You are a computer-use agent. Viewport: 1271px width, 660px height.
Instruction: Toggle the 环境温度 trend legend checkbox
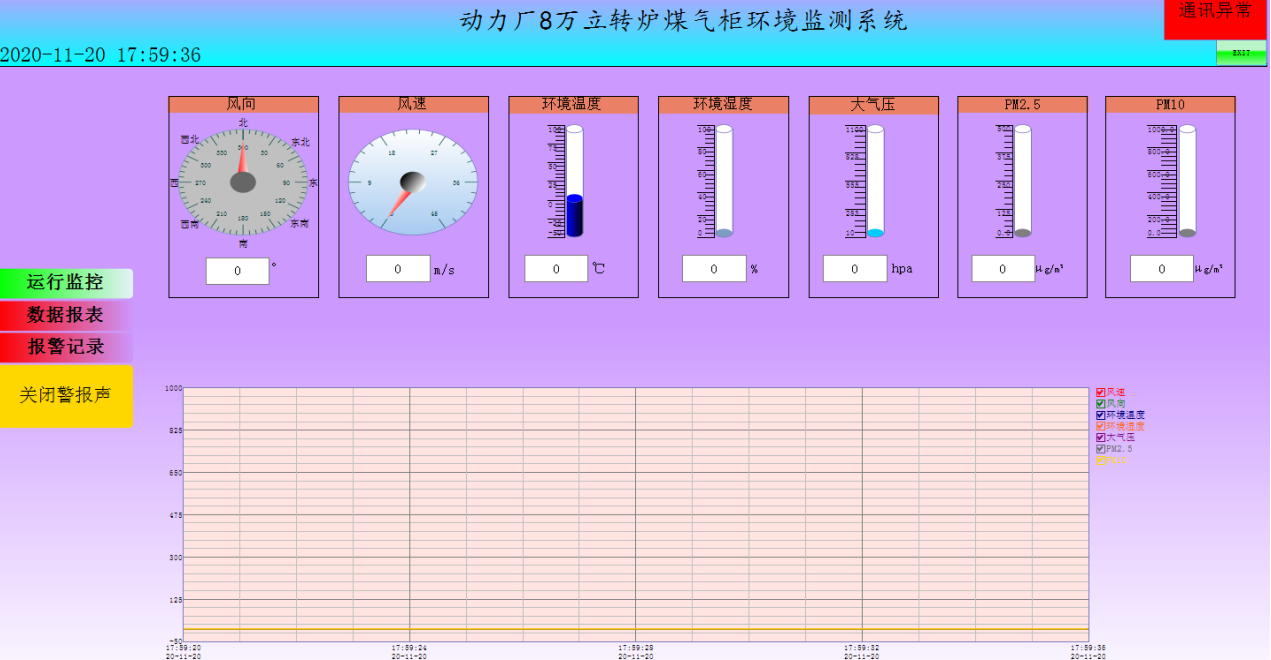tap(1101, 415)
